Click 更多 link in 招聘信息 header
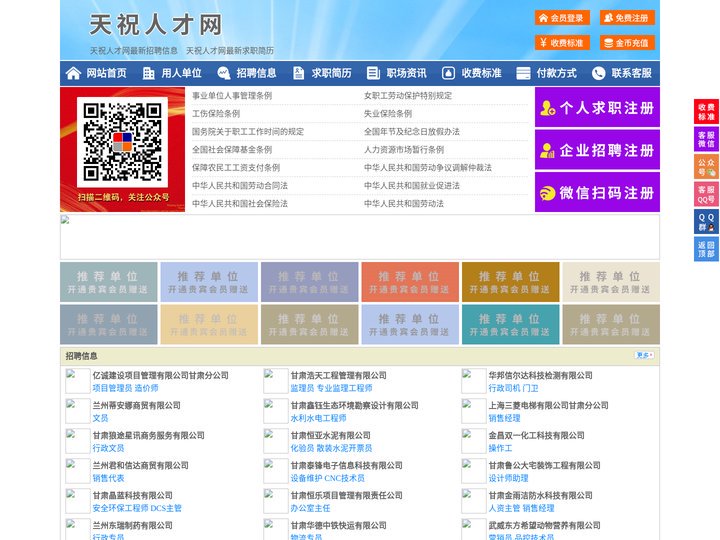 [644, 355]
